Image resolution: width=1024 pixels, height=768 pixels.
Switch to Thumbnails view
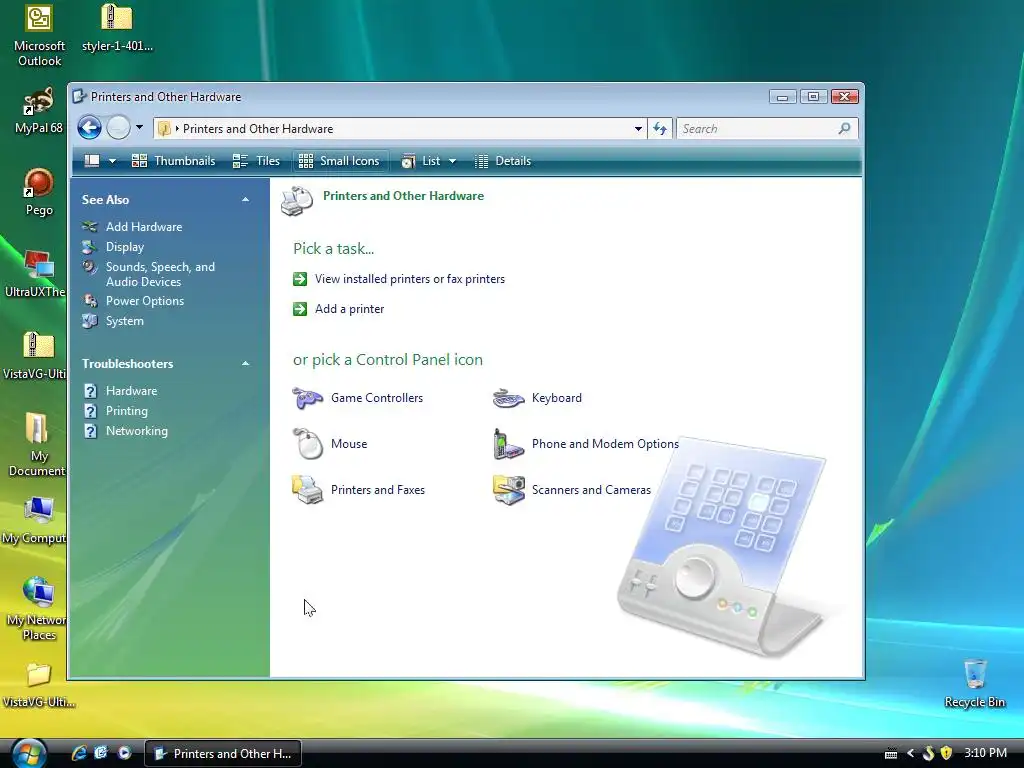click(x=174, y=161)
